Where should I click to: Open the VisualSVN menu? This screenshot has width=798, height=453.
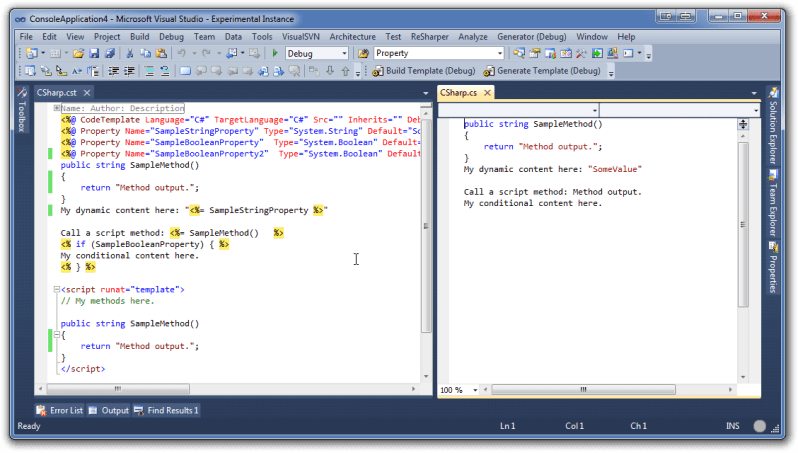301,37
